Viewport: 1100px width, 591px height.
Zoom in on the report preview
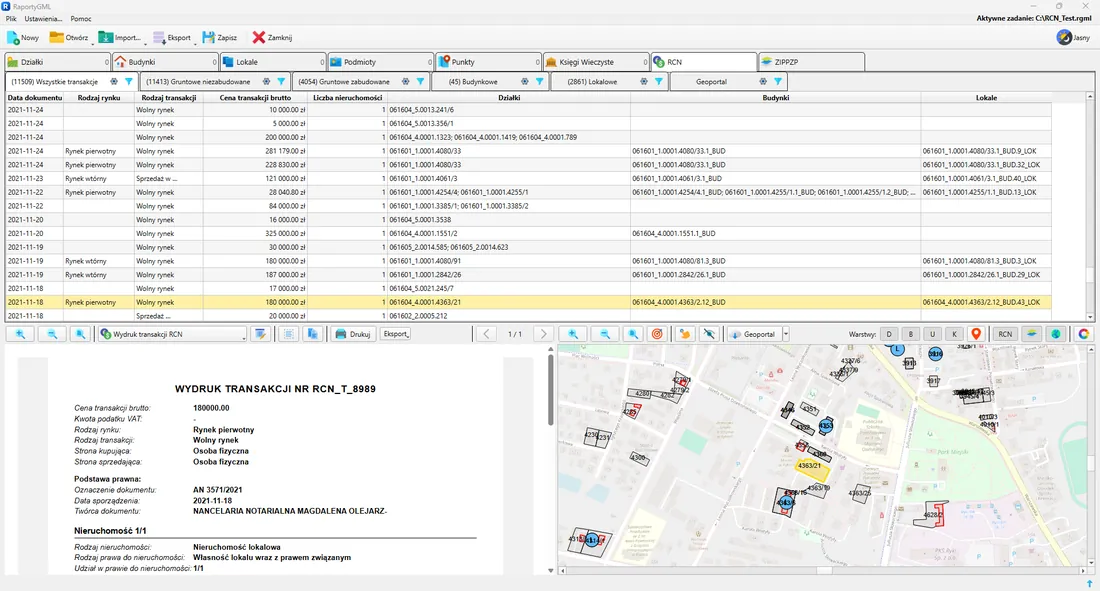point(20,334)
